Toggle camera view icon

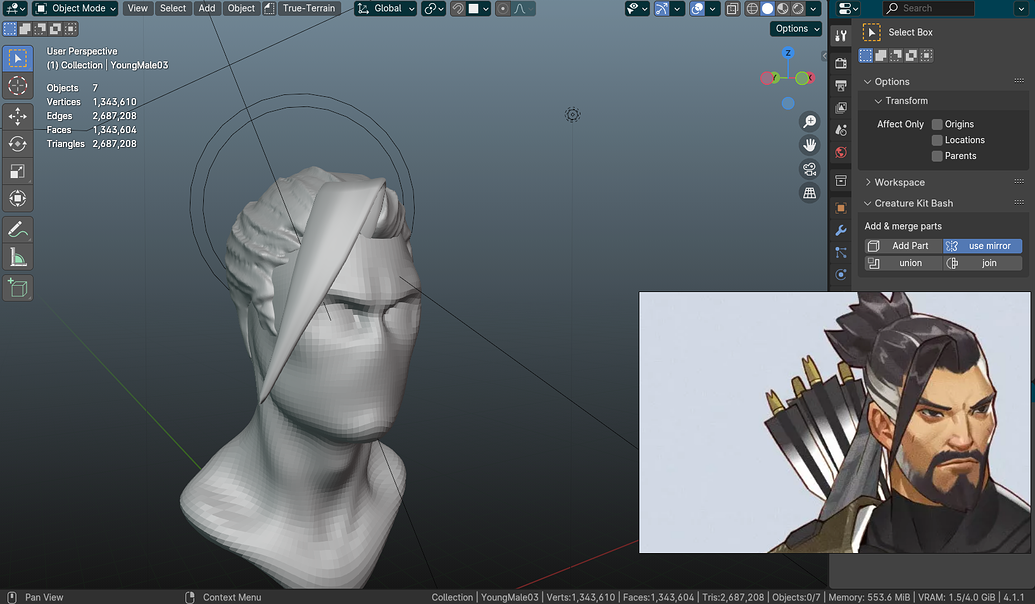pos(809,169)
